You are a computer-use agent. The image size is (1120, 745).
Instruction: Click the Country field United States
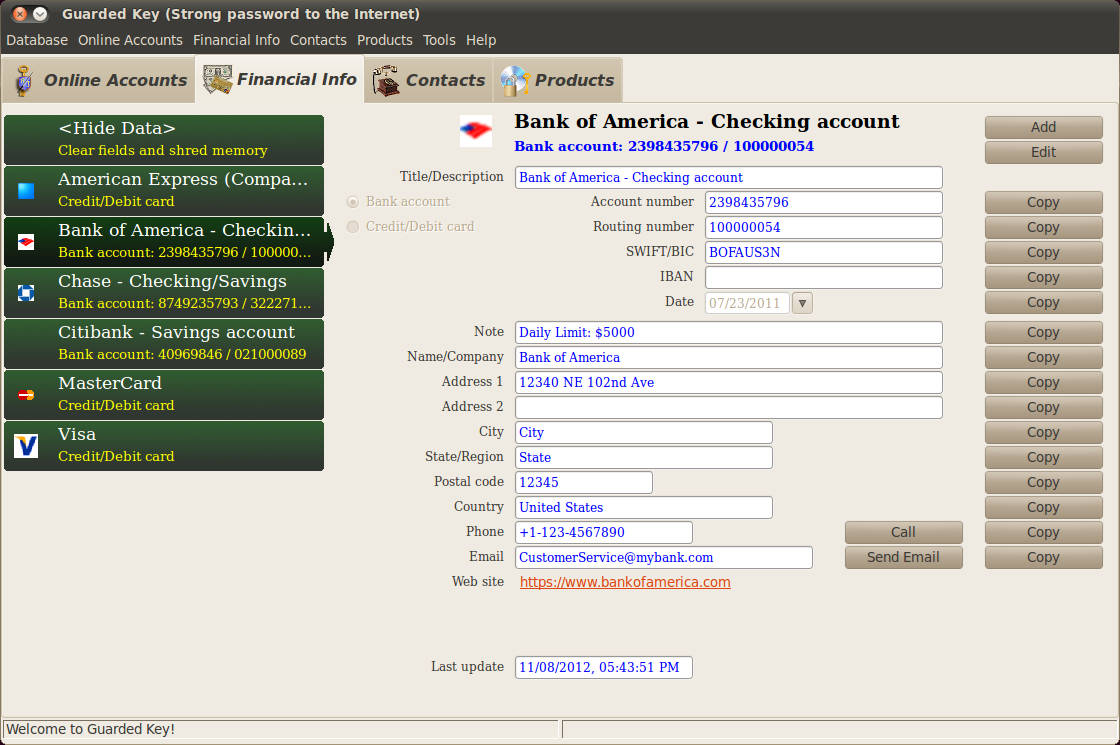[x=644, y=507]
